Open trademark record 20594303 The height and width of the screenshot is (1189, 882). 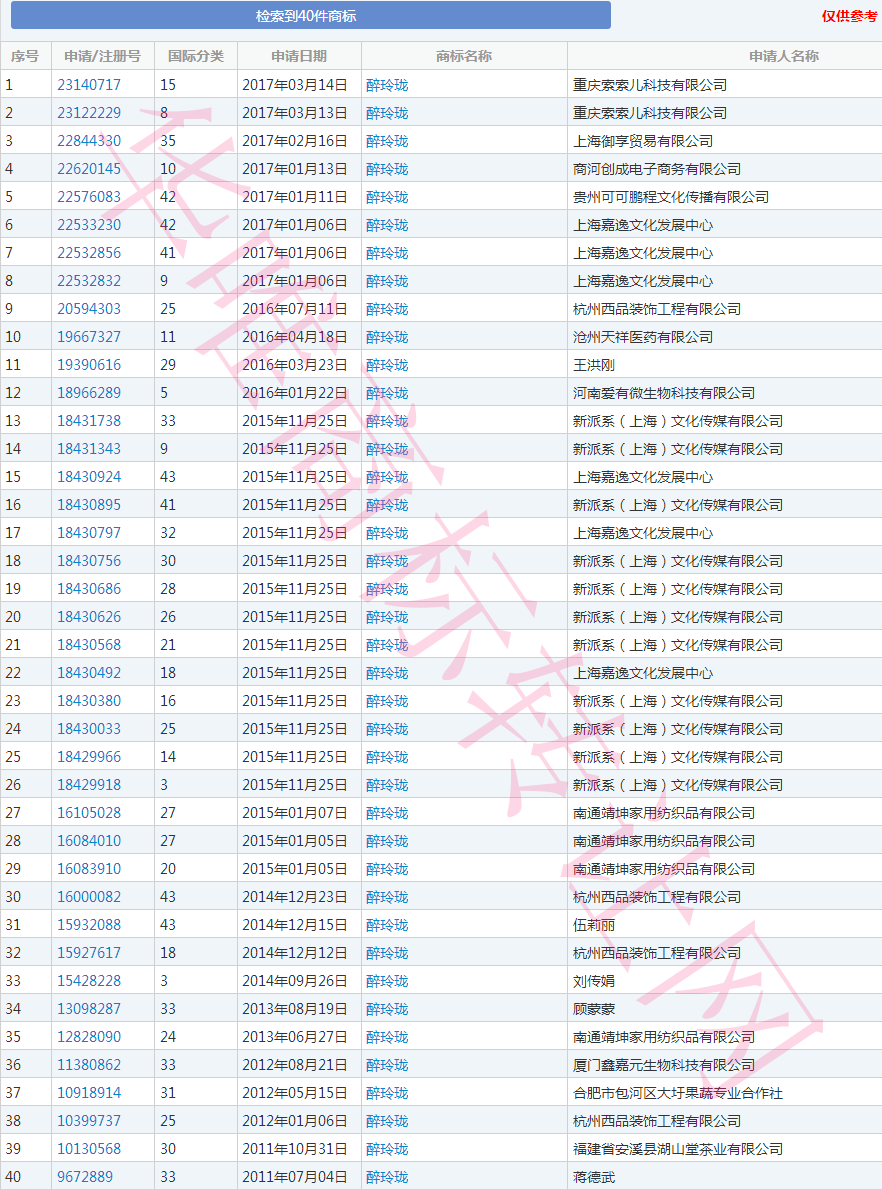point(89,309)
